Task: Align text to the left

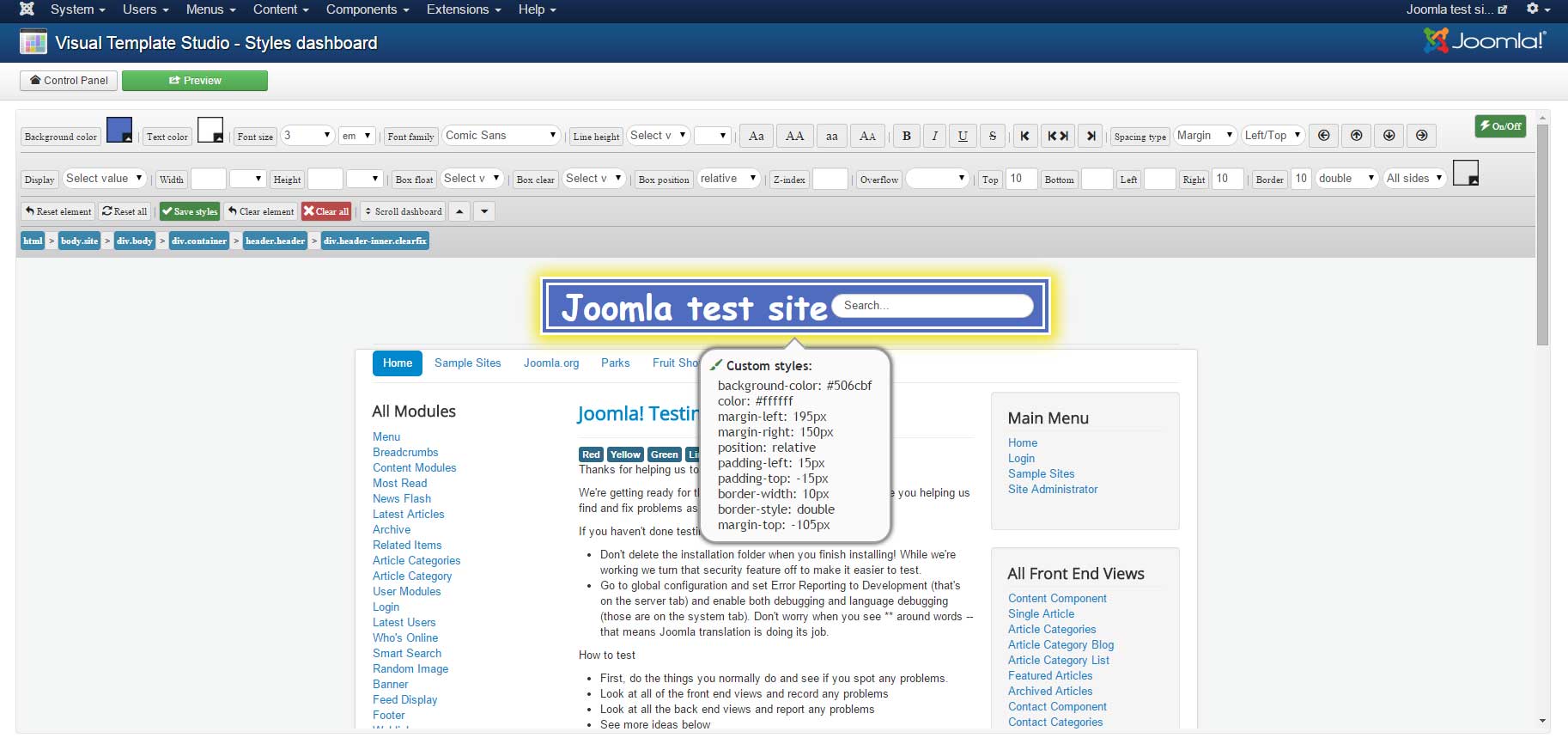Action: tap(1024, 136)
